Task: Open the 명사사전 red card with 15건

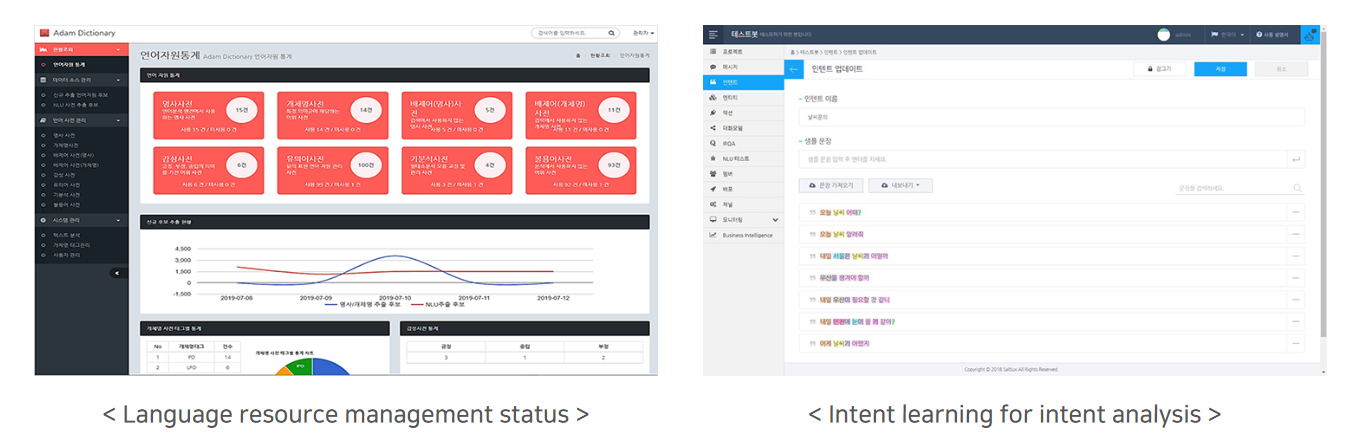Action: click(x=207, y=114)
